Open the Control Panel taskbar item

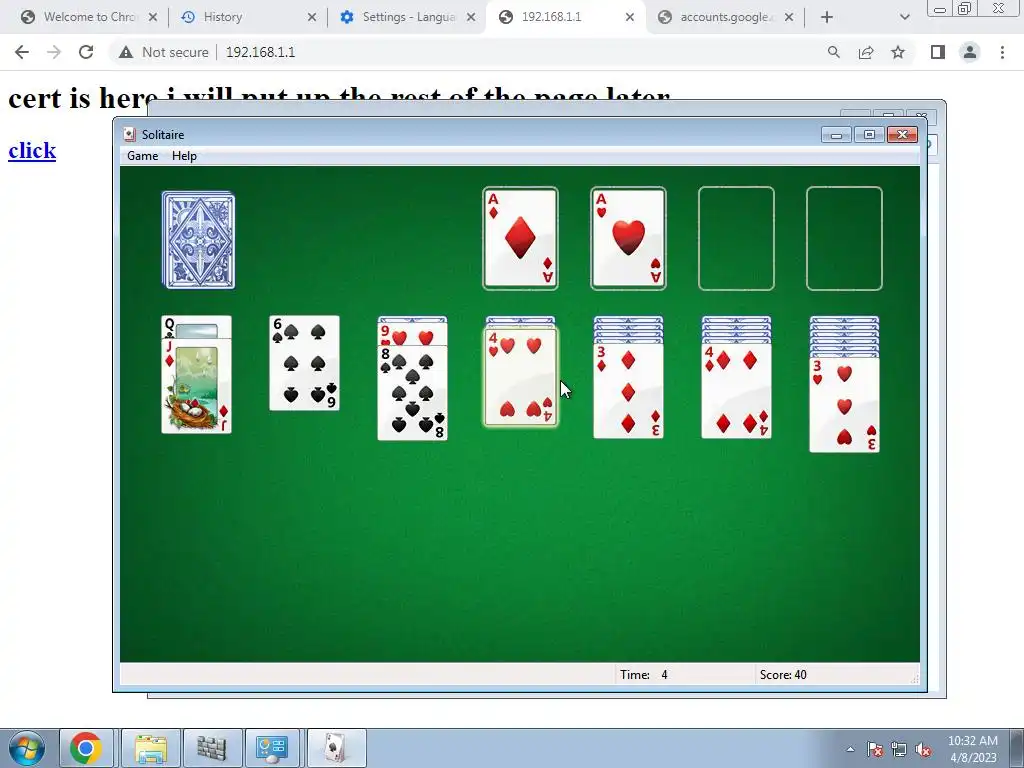(x=272, y=748)
